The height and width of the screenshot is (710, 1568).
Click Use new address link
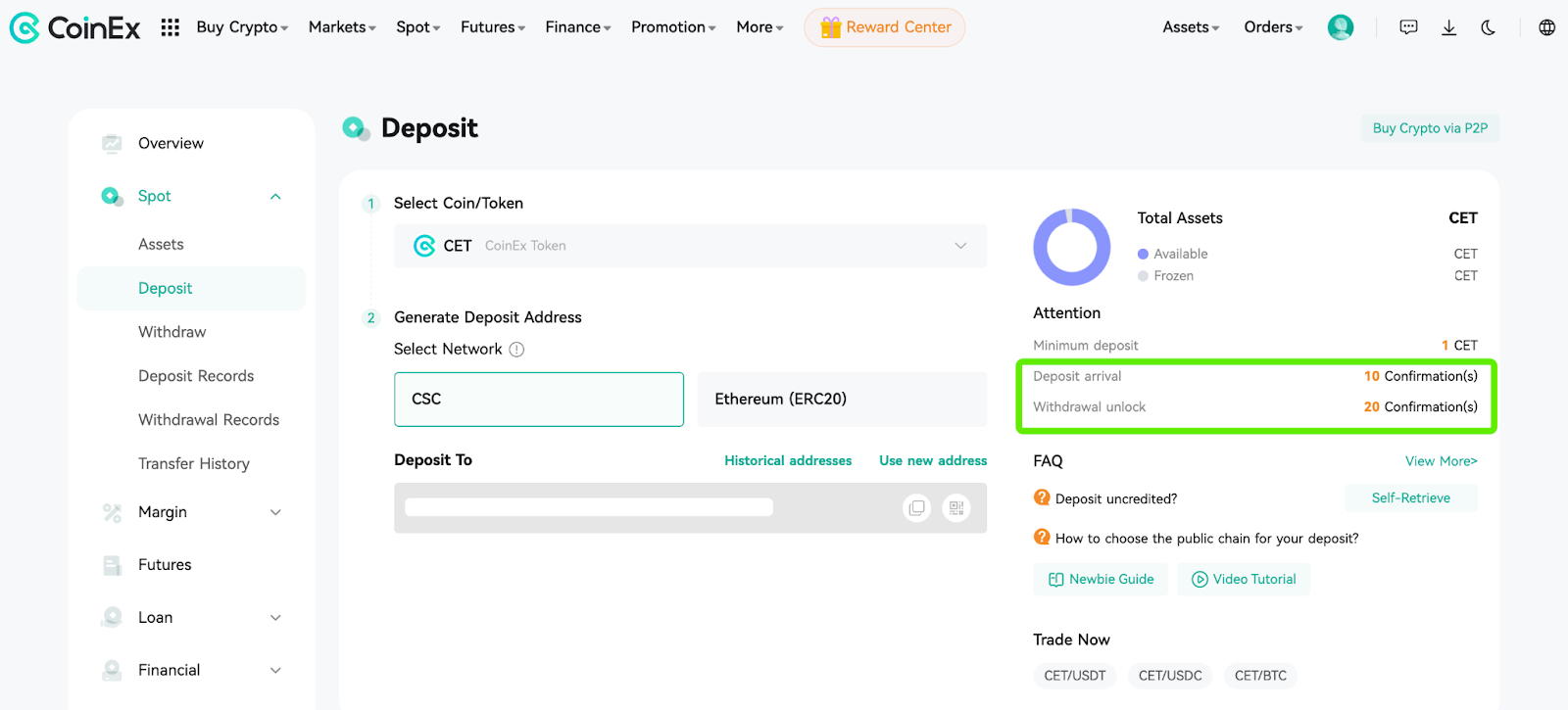coord(933,460)
